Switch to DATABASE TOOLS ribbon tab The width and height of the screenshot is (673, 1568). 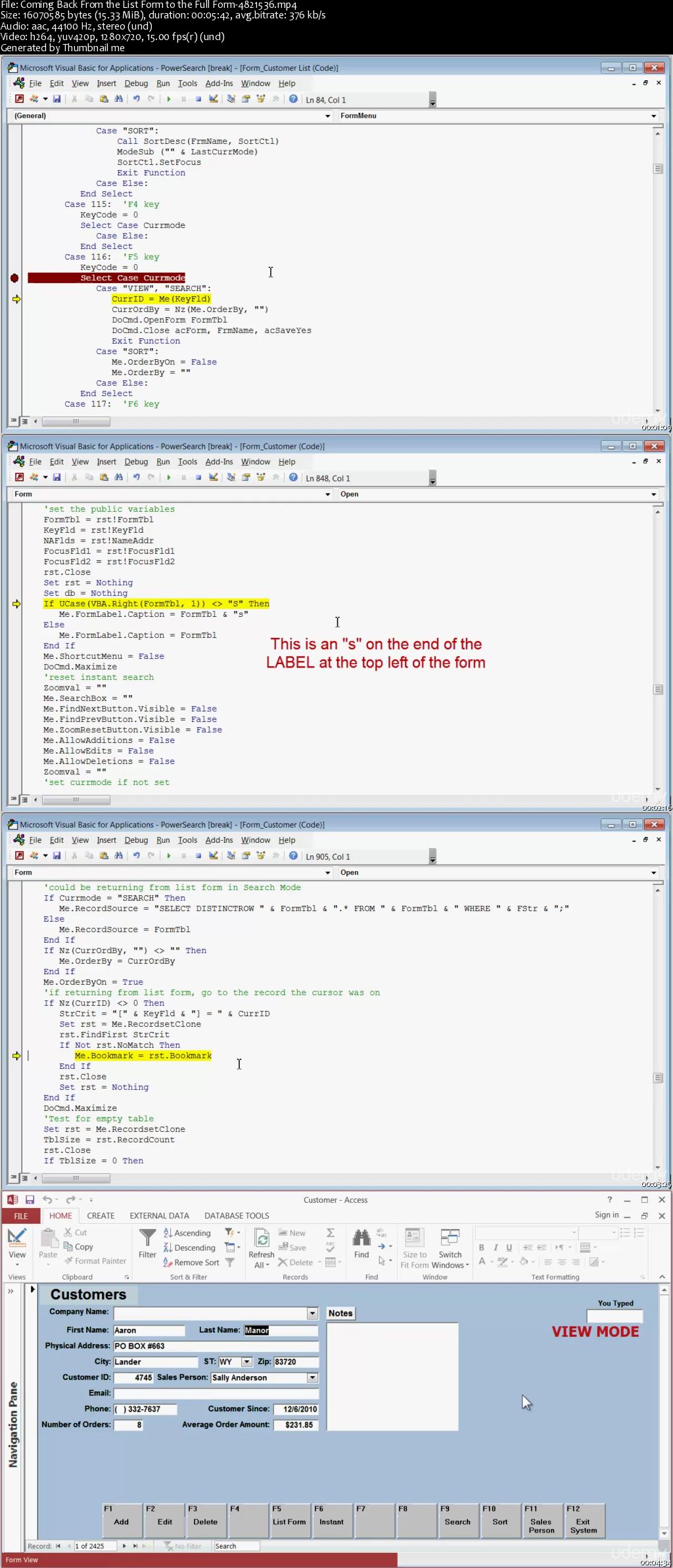(237, 1216)
